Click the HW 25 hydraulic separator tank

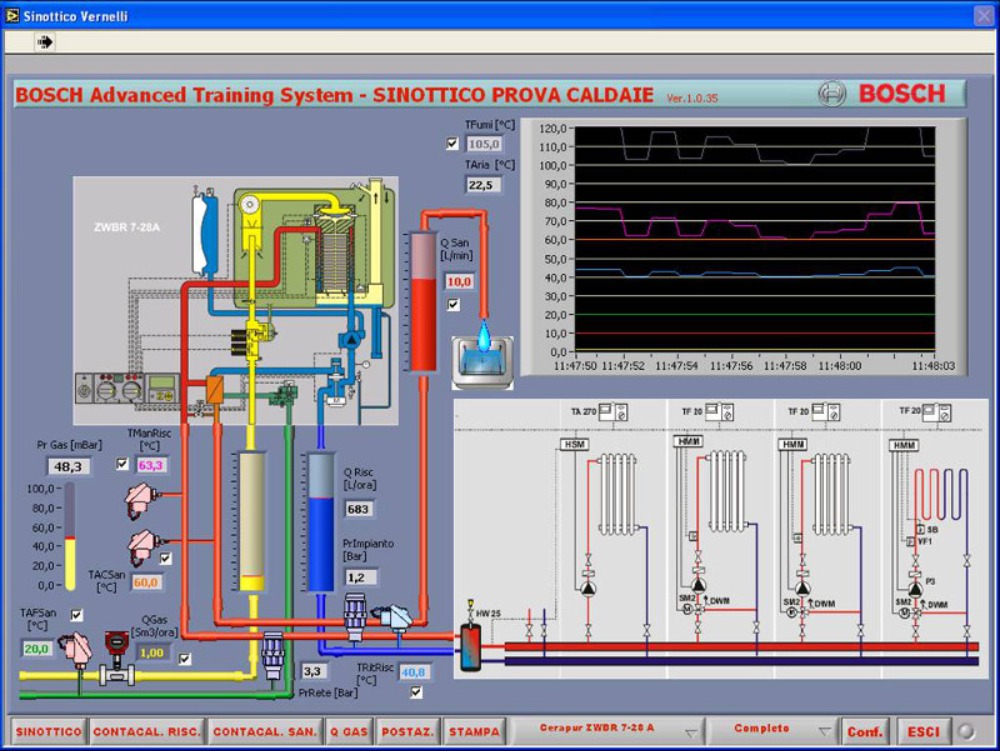(x=471, y=647)
